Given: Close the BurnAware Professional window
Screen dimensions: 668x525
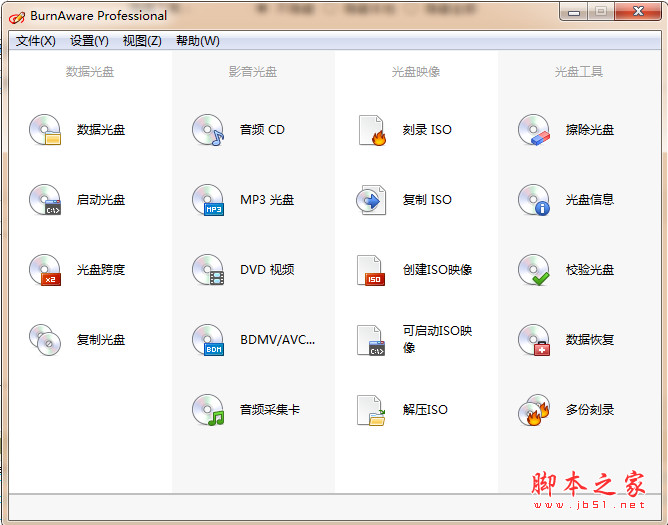Looking at the screenshot, I should tap(638, 12).
